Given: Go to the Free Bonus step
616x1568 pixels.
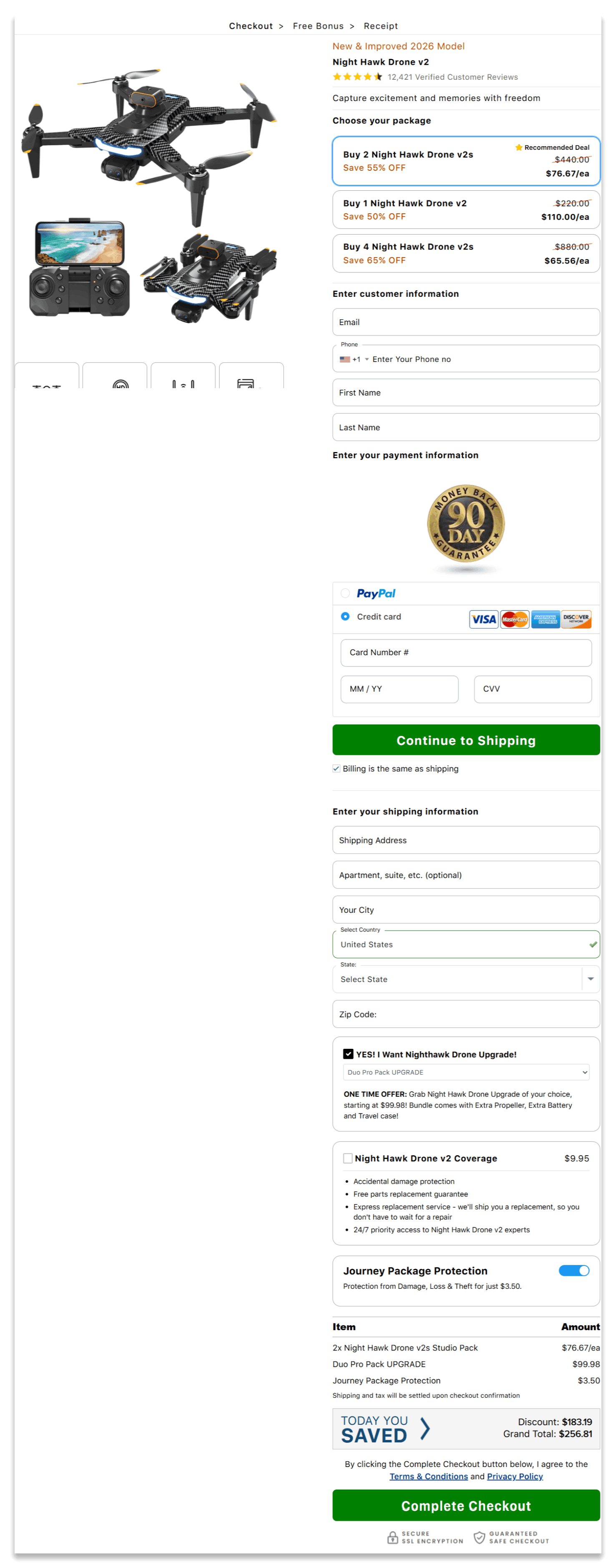Looking at the screenshot, I should [319, 25].
